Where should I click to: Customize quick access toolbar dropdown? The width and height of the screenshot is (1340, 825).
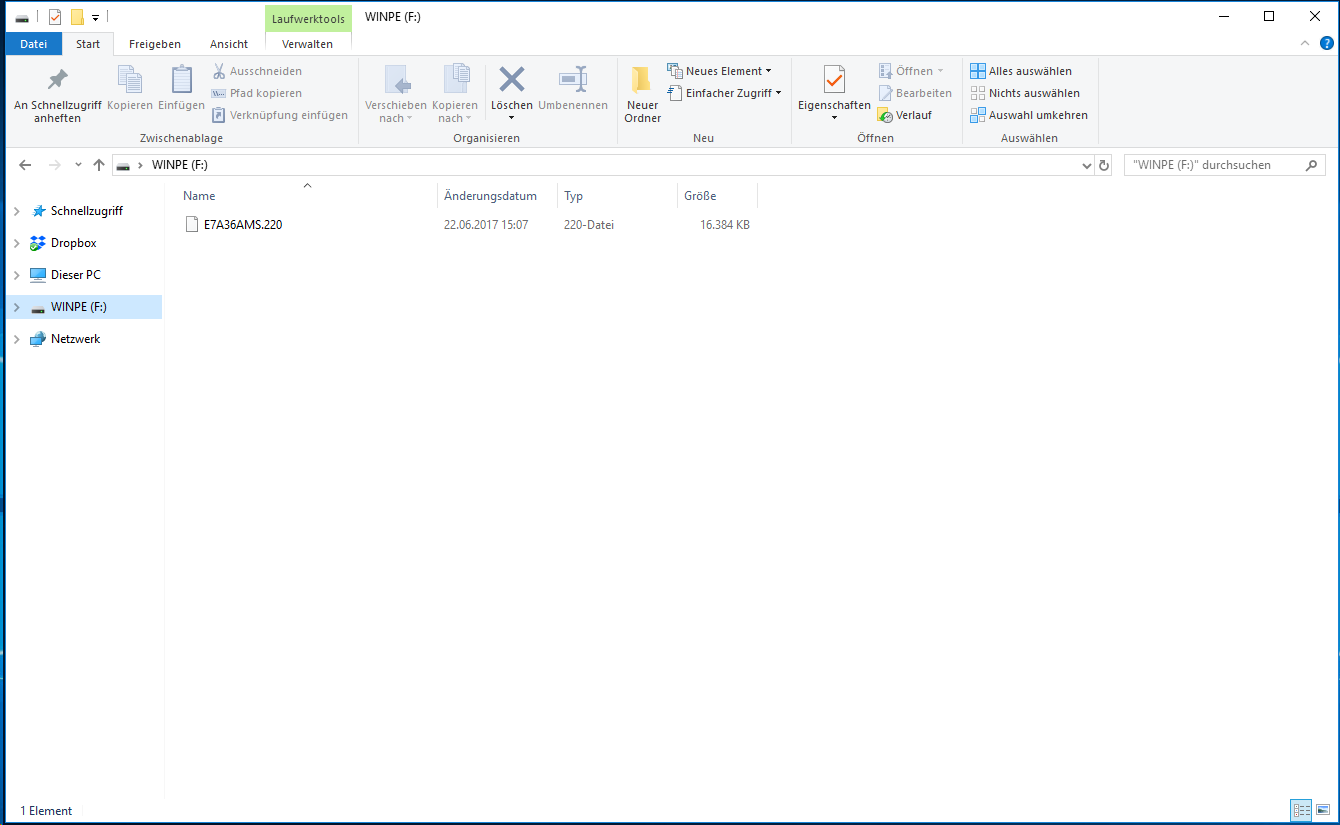pyautogui.click(x=95, y=17)
